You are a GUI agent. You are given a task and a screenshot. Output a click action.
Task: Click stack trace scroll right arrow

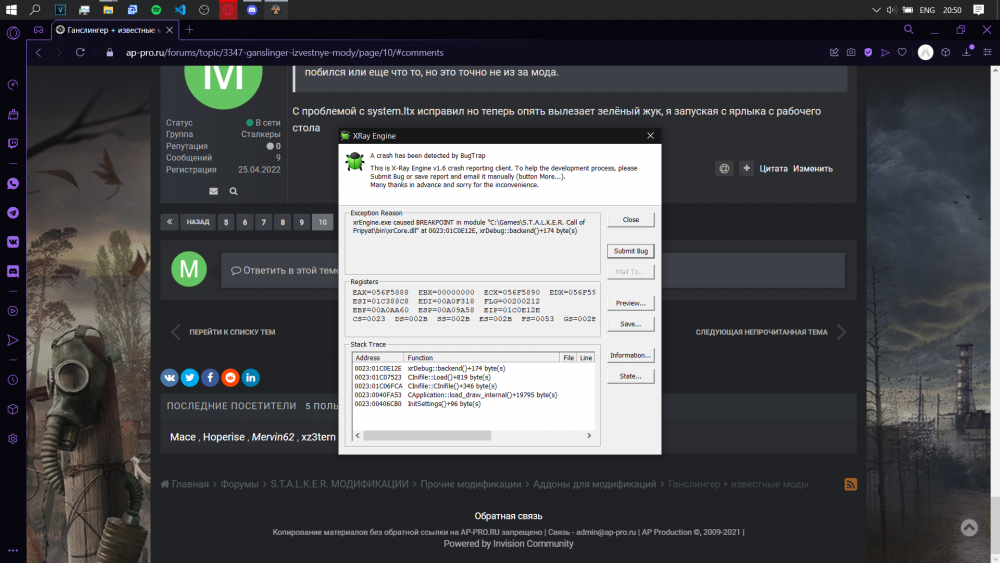(589, 435)
